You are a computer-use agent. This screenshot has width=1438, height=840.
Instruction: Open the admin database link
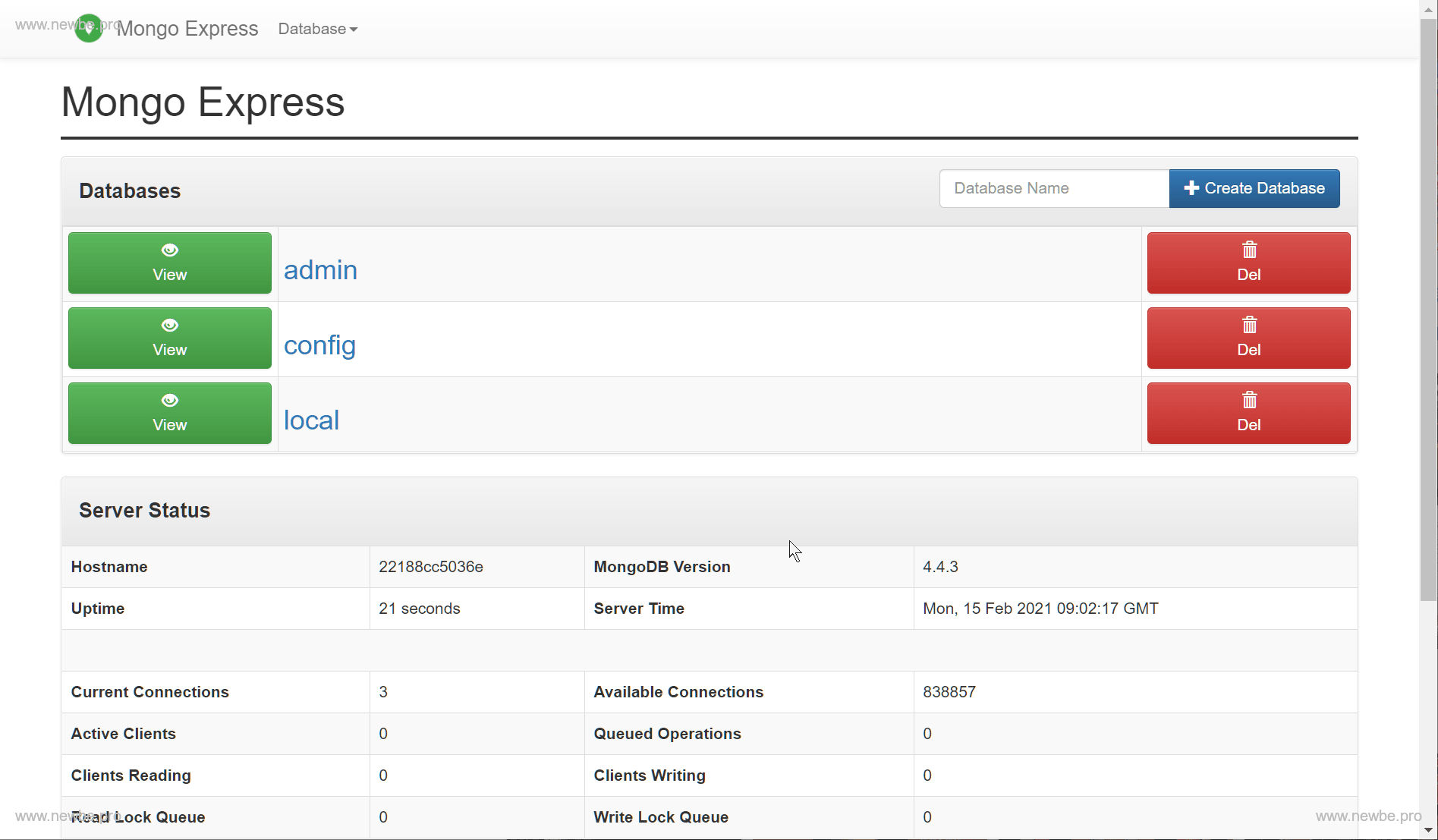coord(320,270)
